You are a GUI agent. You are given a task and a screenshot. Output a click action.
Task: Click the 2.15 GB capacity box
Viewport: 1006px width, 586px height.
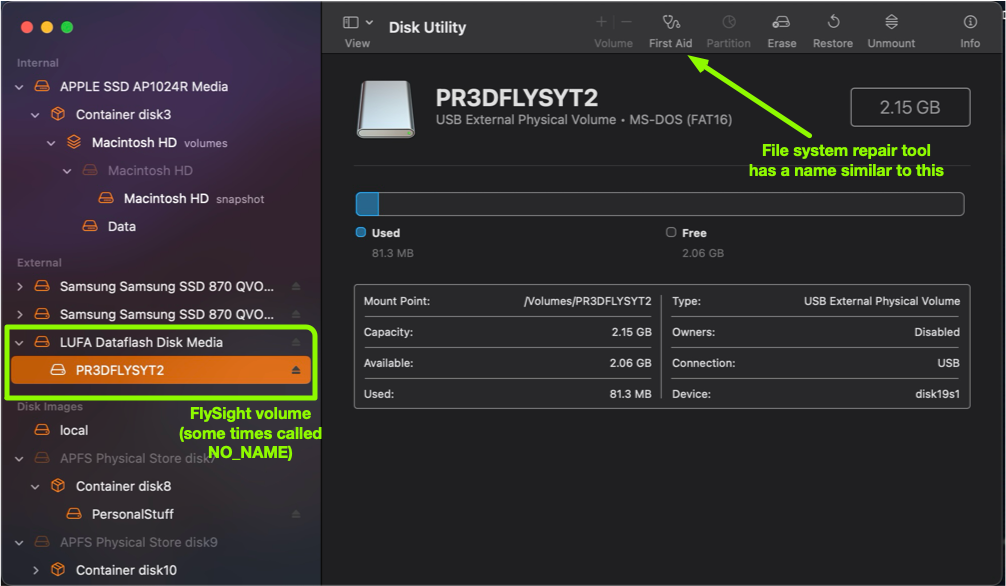[x=910, y=107]
